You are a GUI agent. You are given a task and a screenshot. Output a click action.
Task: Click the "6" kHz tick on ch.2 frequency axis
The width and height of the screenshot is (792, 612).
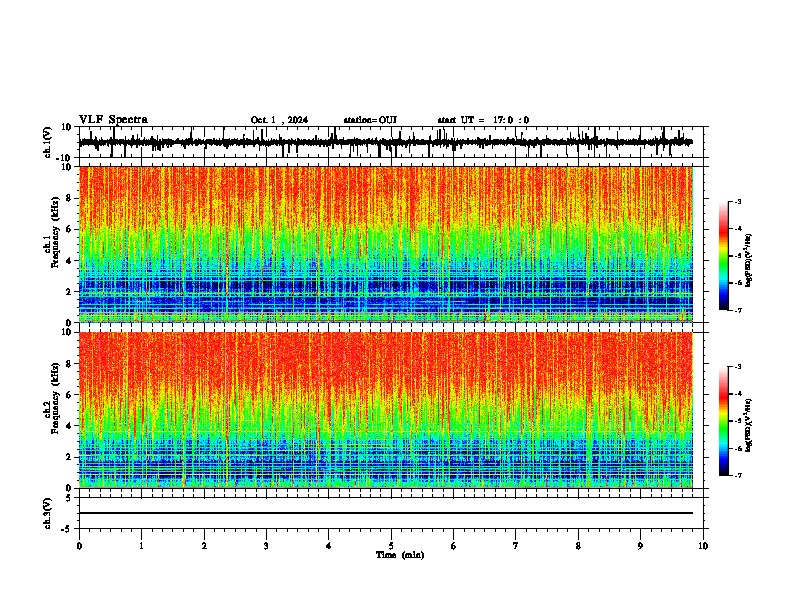(70, 395)
